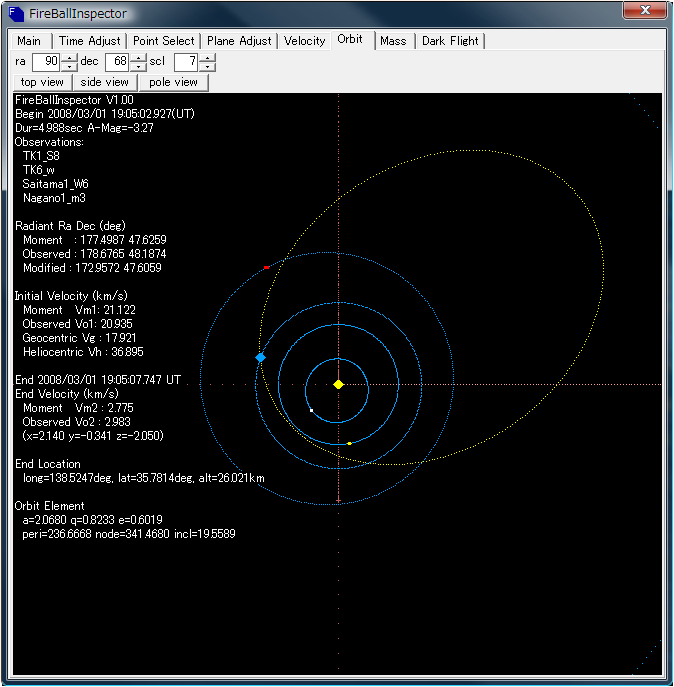Screen dimensions: 674x687
Task: Close the FireBallInspector window
Action: 645,10
